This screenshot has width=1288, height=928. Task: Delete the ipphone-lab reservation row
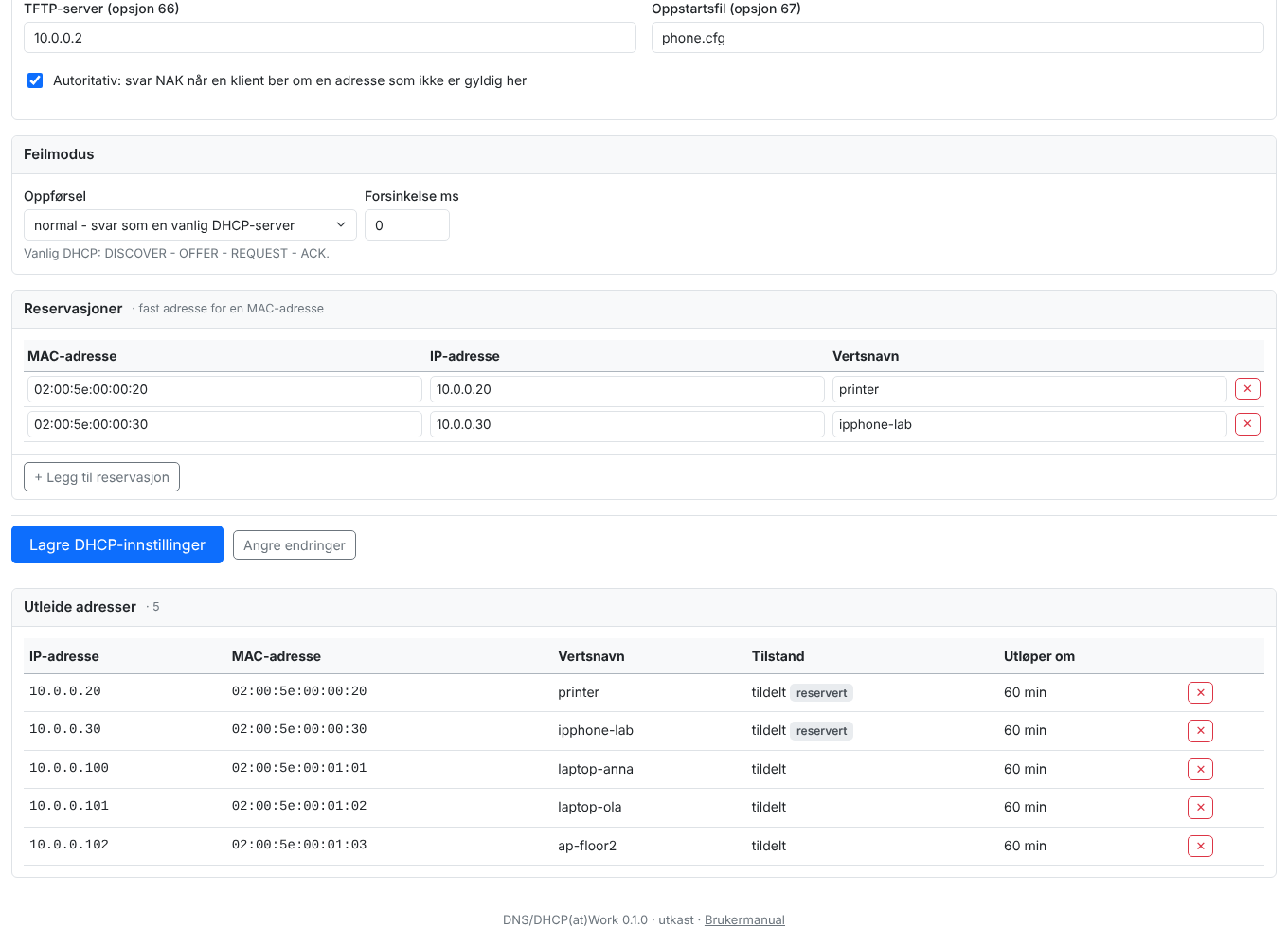pos(1247,424)
